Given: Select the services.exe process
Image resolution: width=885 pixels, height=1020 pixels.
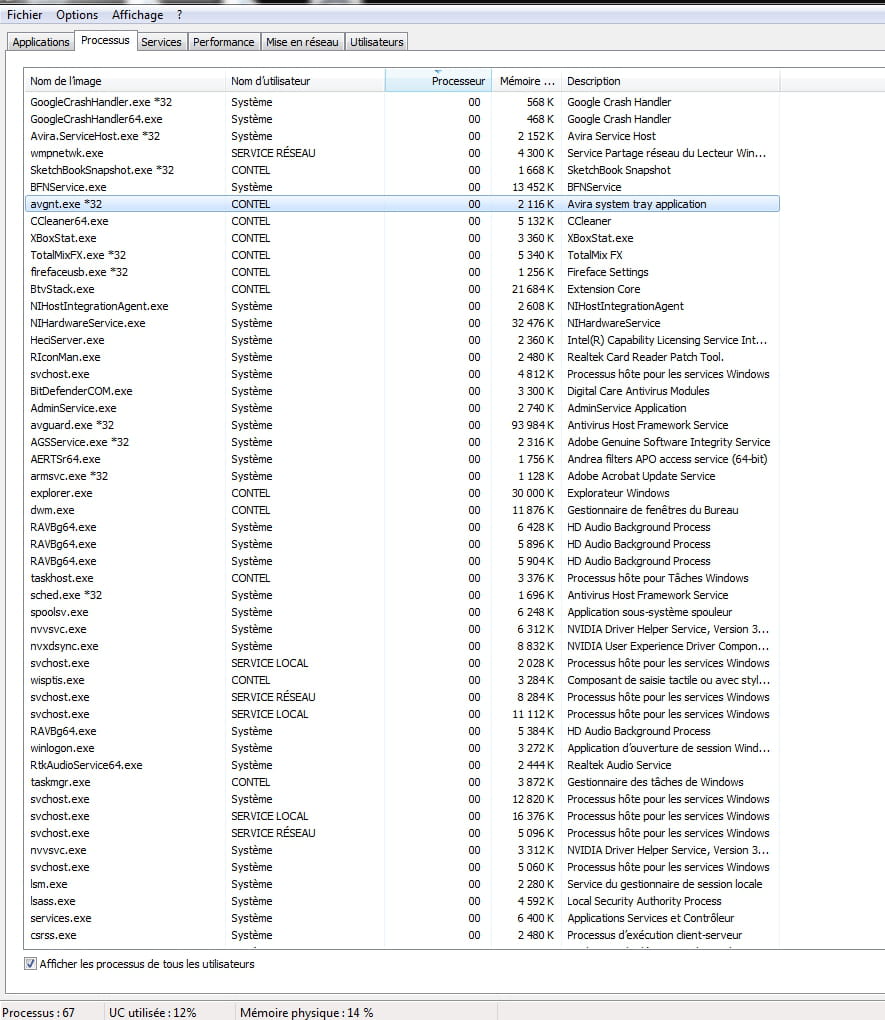Looking at the screenshot, I should coord(402,918).
